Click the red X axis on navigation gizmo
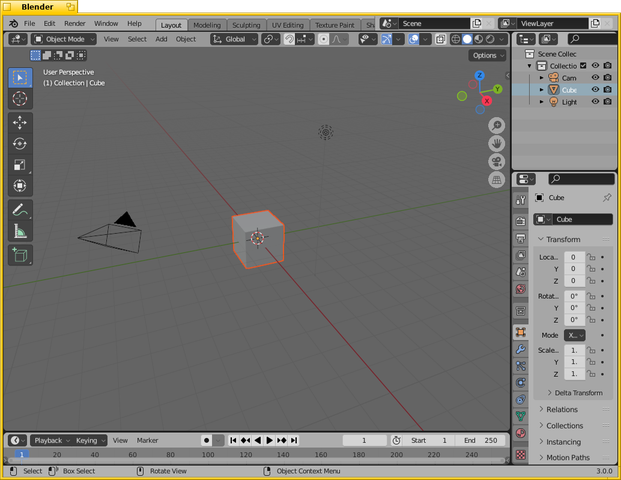 click(487, 101)
